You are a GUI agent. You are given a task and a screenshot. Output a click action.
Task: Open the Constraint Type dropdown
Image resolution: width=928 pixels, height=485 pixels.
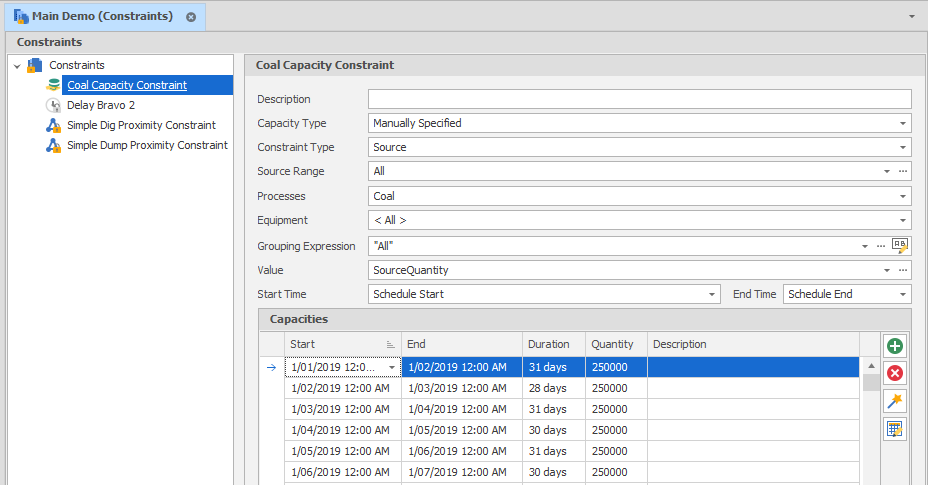tap(903, 147)
